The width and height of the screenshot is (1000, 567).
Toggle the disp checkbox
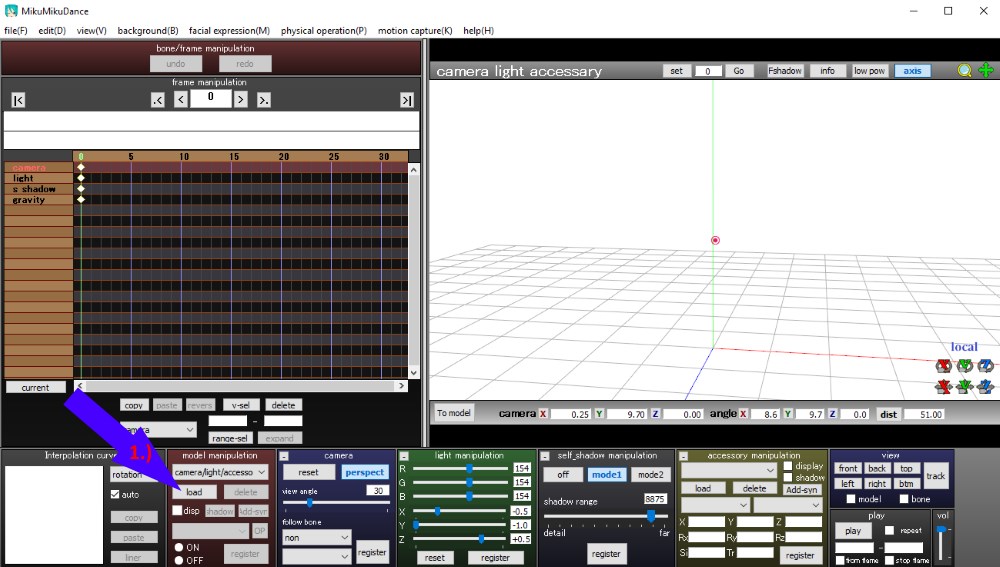tap(178, 510)
